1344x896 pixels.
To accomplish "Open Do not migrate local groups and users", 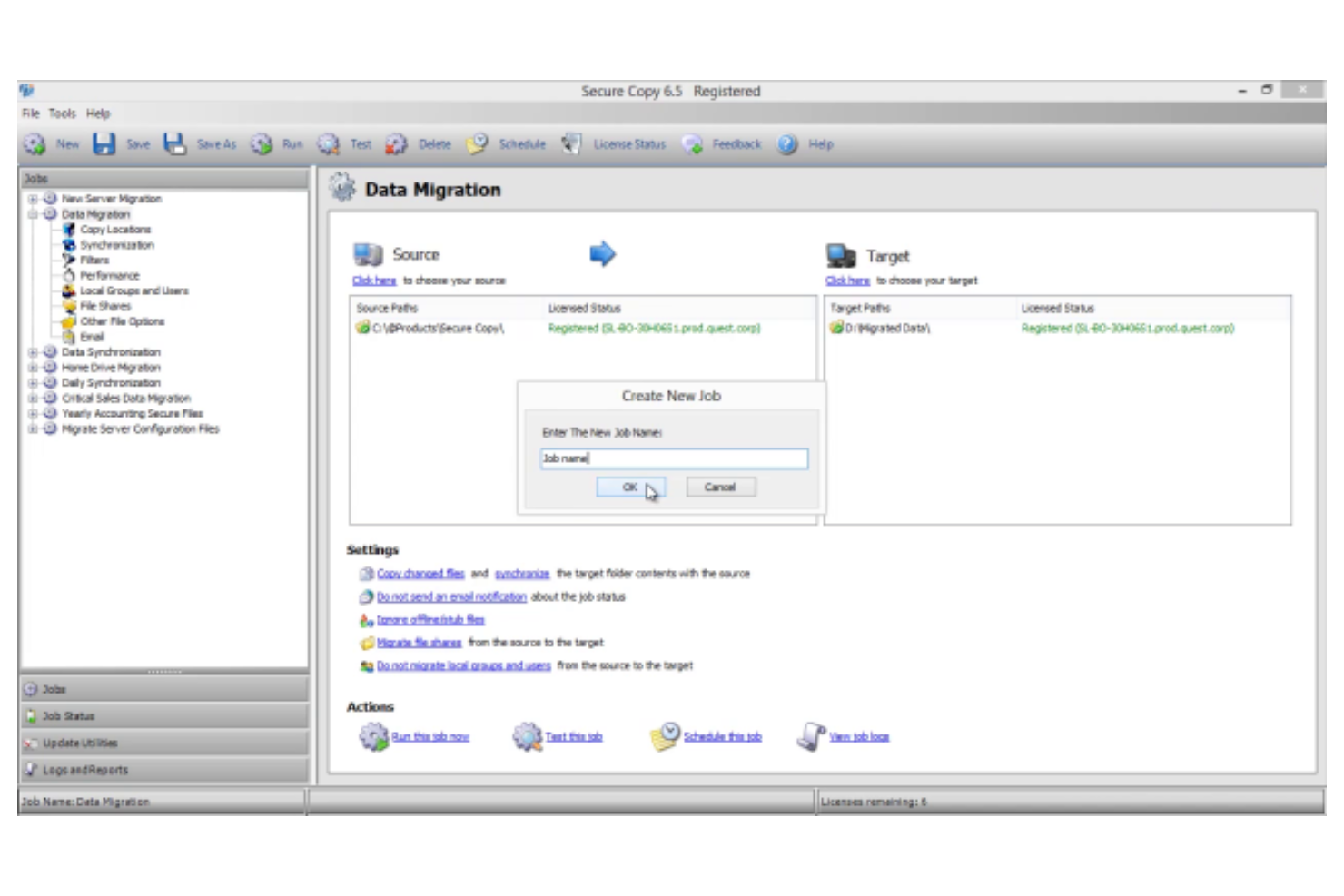I will pyautogui.click(x=464, y=665).
